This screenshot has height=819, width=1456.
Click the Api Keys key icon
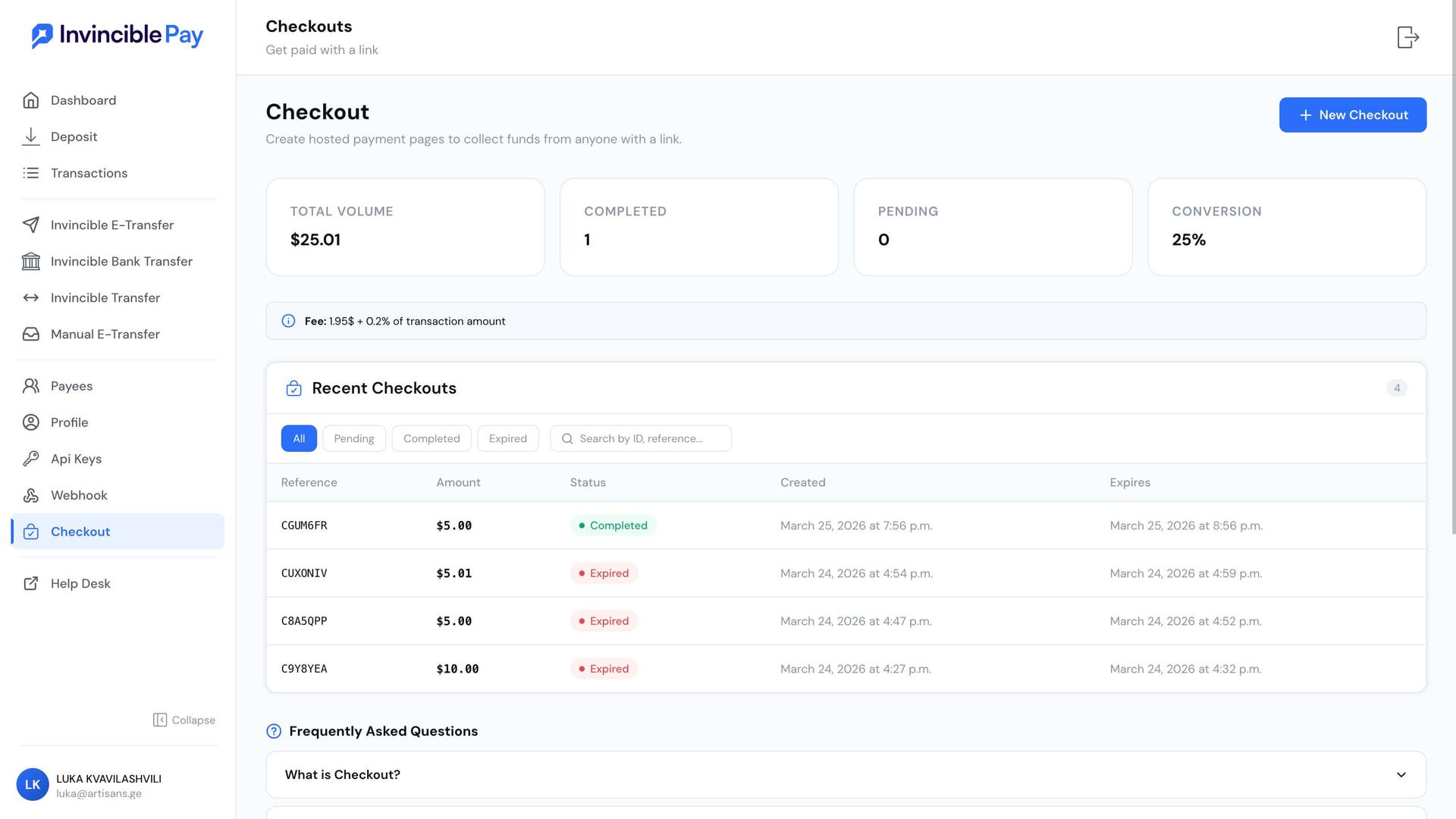coord(31,459)
